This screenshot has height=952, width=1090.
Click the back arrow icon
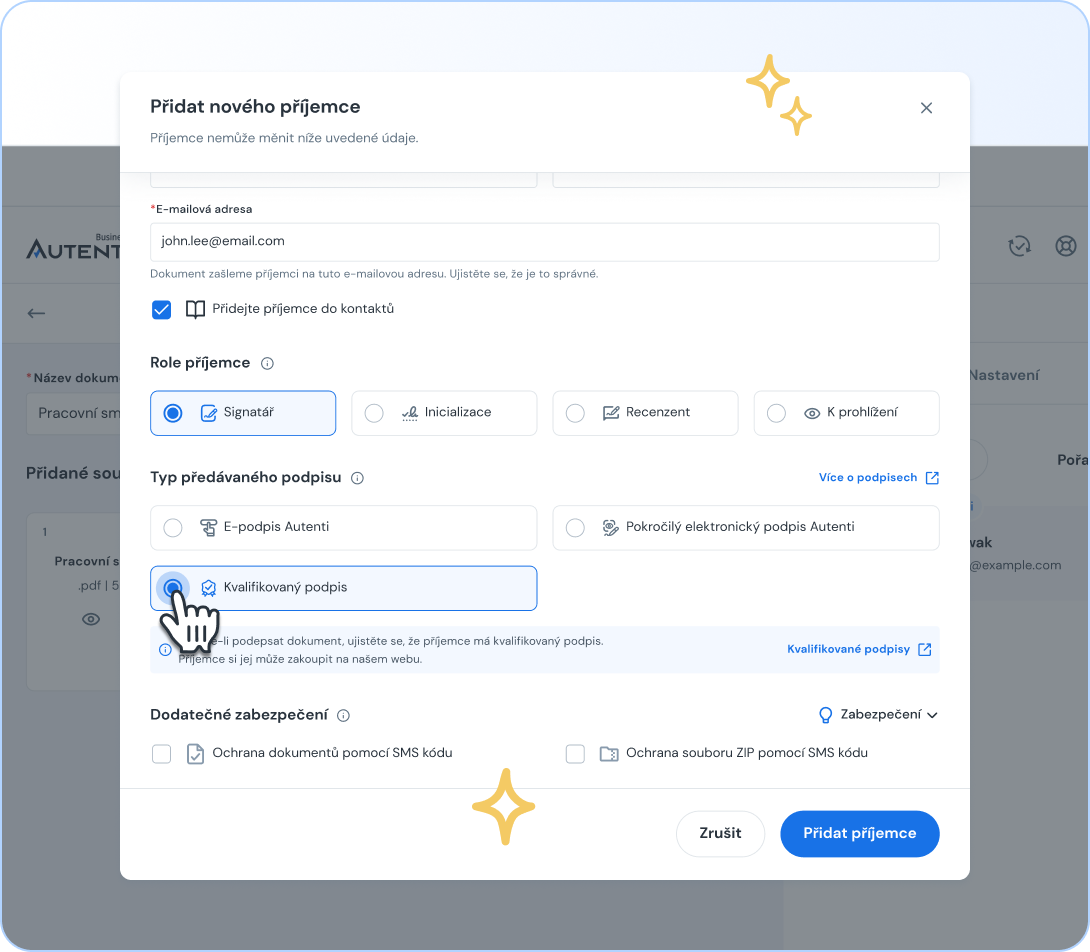pyautogui.click(x=36, y=313)
